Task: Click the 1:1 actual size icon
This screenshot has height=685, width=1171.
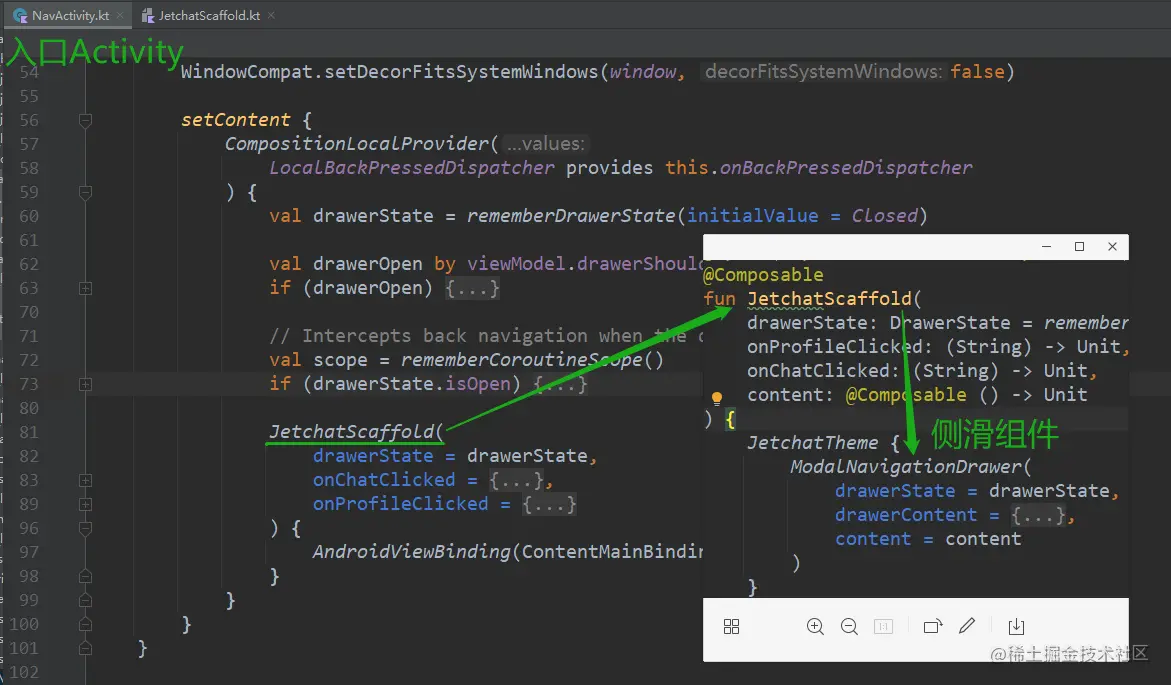Action: 883,627
